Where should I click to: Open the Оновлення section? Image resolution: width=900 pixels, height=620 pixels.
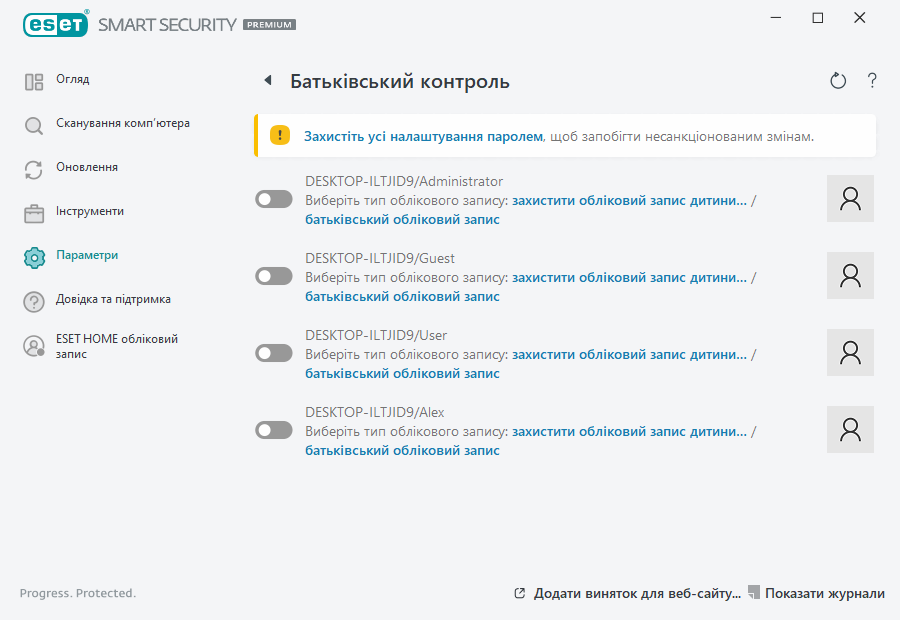point(87,168)
